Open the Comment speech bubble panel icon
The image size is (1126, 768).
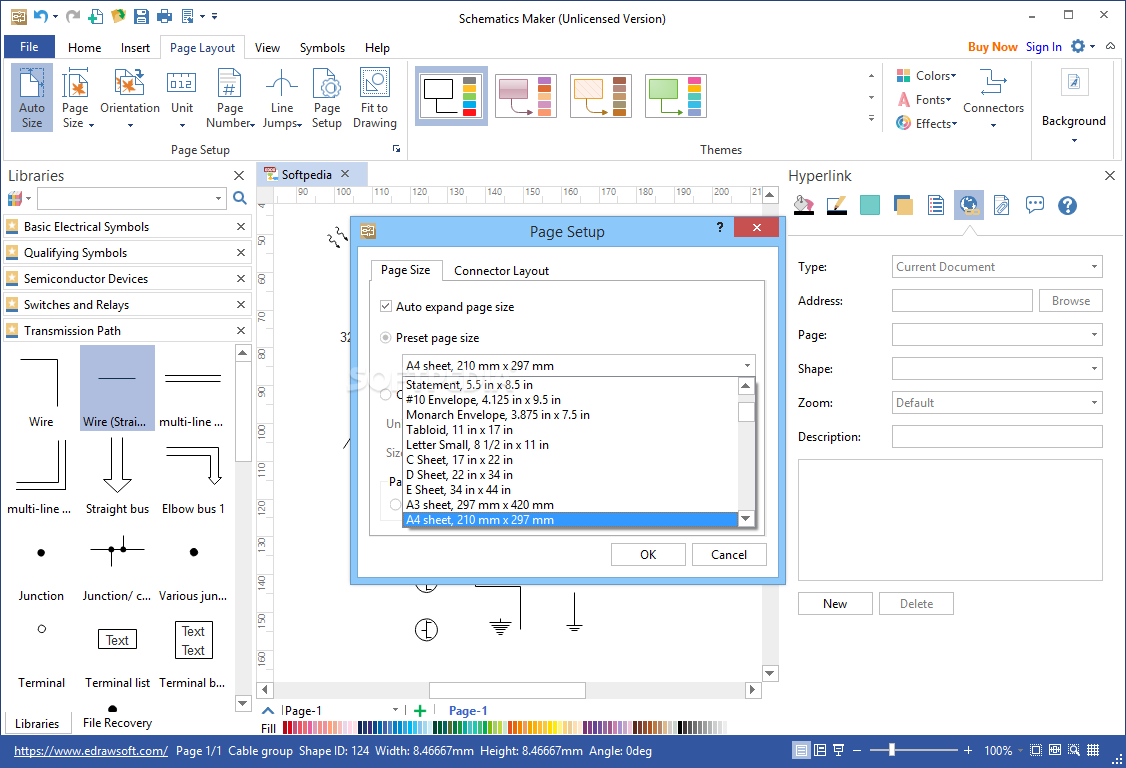[x=1035, y=205]
